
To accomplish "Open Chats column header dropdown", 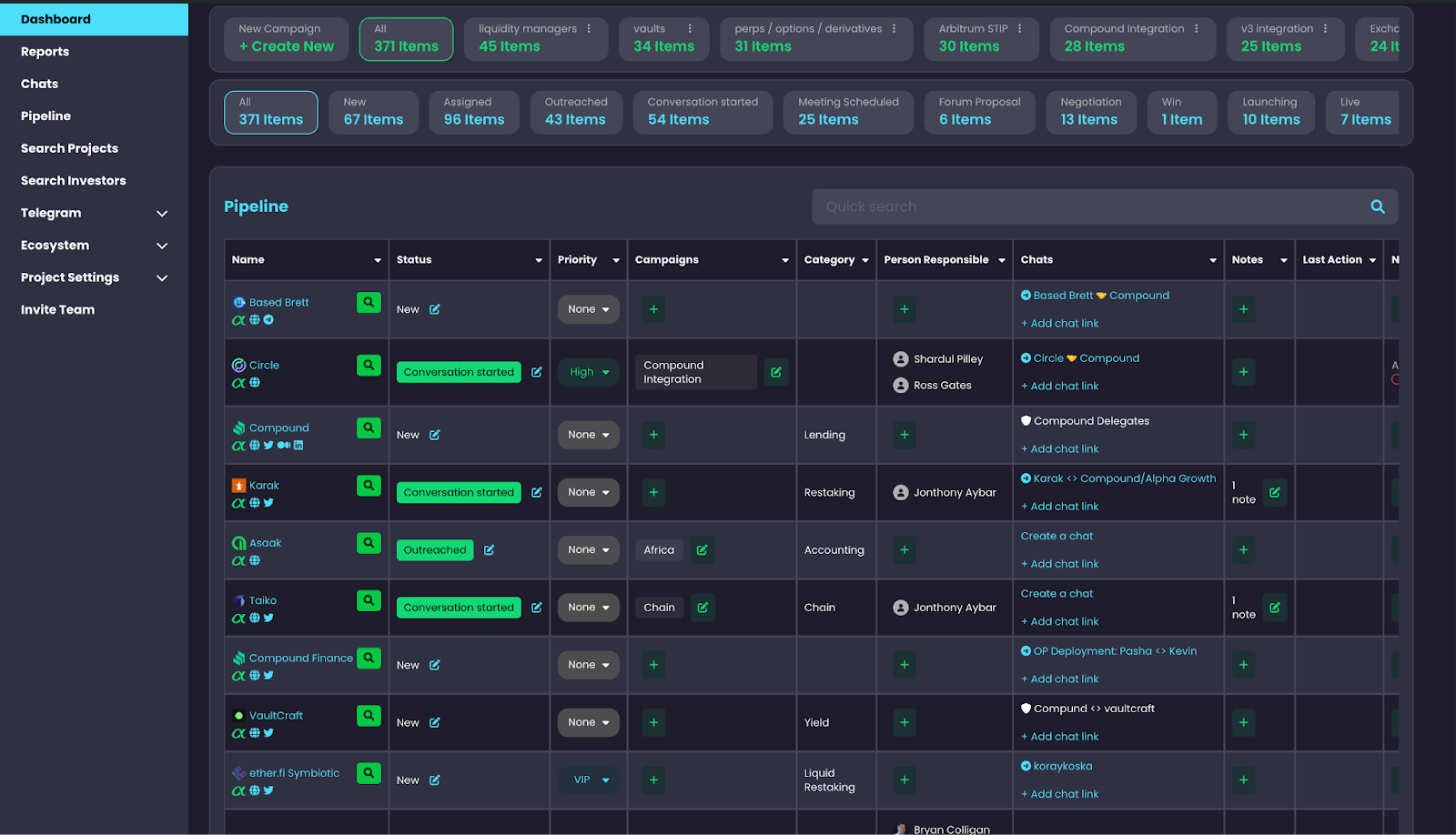I will pos(1213,260).
